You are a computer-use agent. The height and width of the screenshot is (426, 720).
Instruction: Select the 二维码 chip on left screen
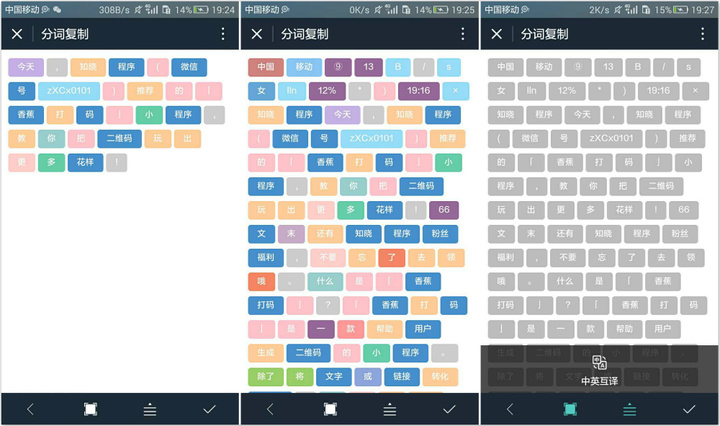pyautogui.click(x=119, y=139)
